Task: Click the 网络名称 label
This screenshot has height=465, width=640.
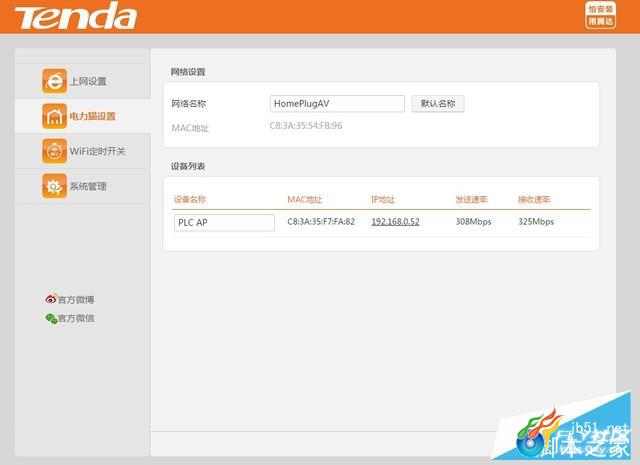Action: (189, 104)
